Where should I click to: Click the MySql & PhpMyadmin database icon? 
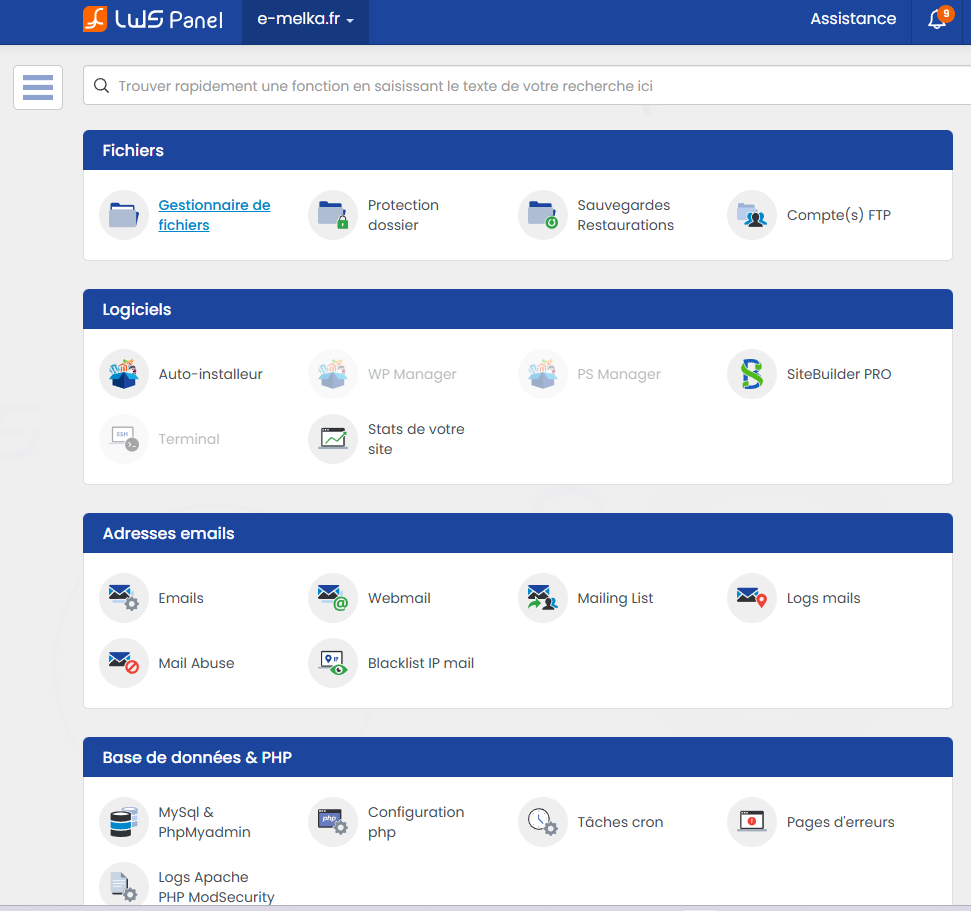coord(124,822)
